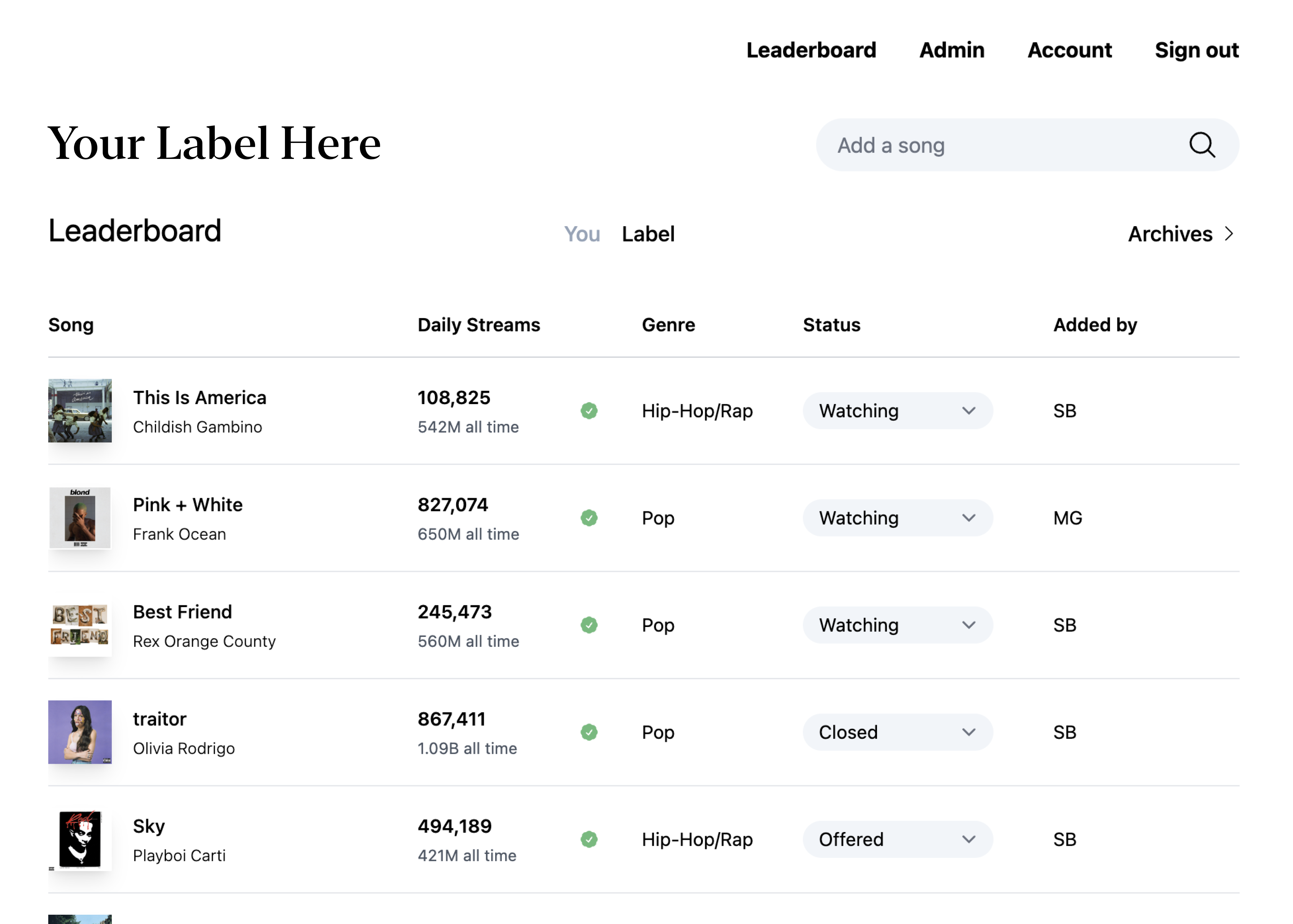This screenshot has height=924, width=1293.
Task: Click the Archives chevron arrow icon
Action: point(1229,234)
